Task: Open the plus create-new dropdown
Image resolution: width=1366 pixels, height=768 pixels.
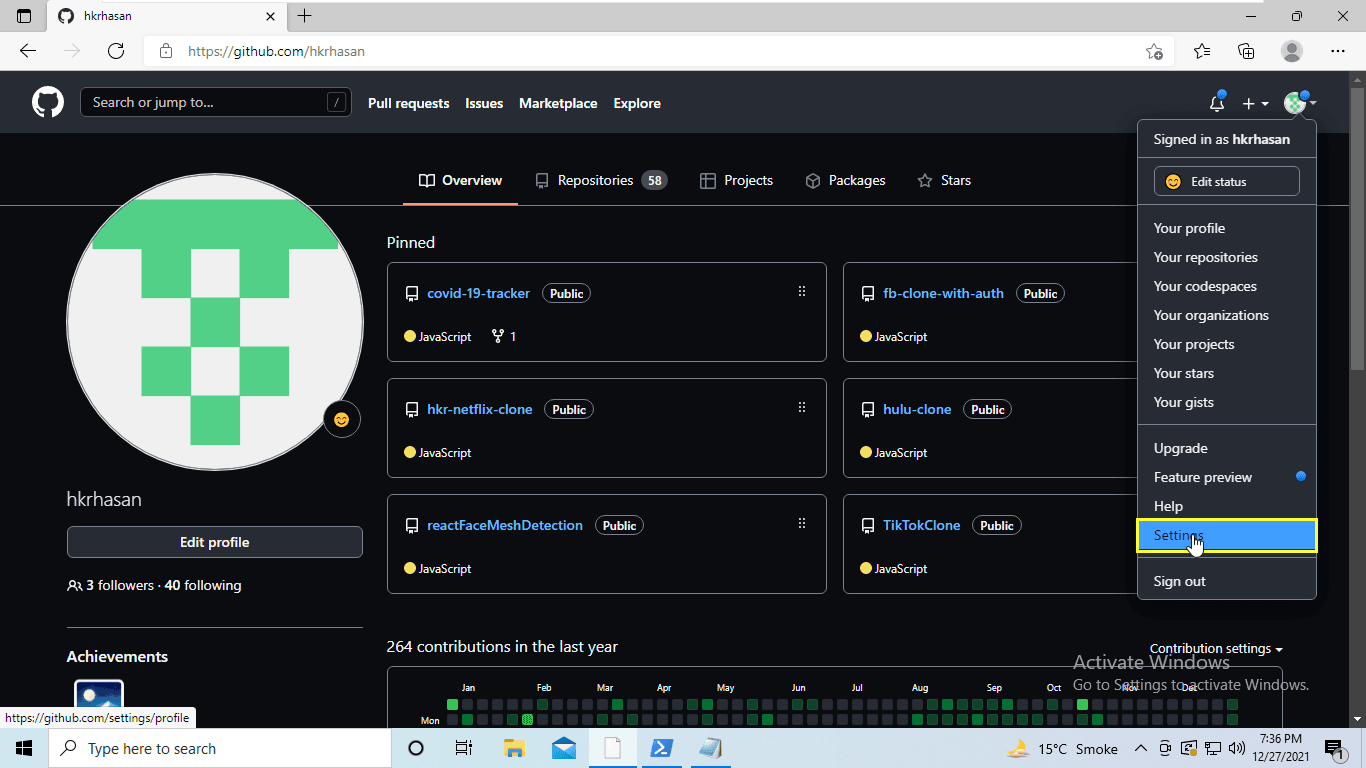Action: tap(1255, 103)
